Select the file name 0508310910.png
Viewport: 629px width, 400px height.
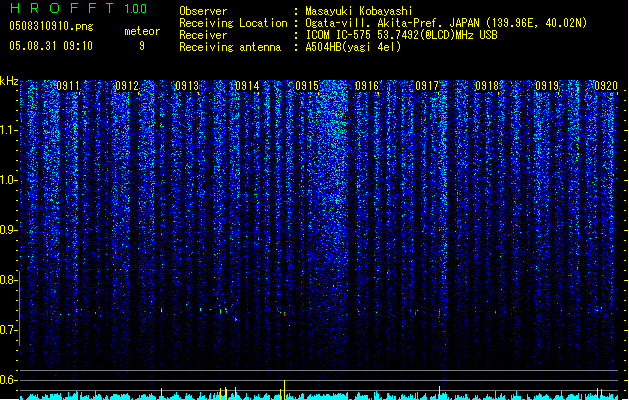[x=51, y=27]
